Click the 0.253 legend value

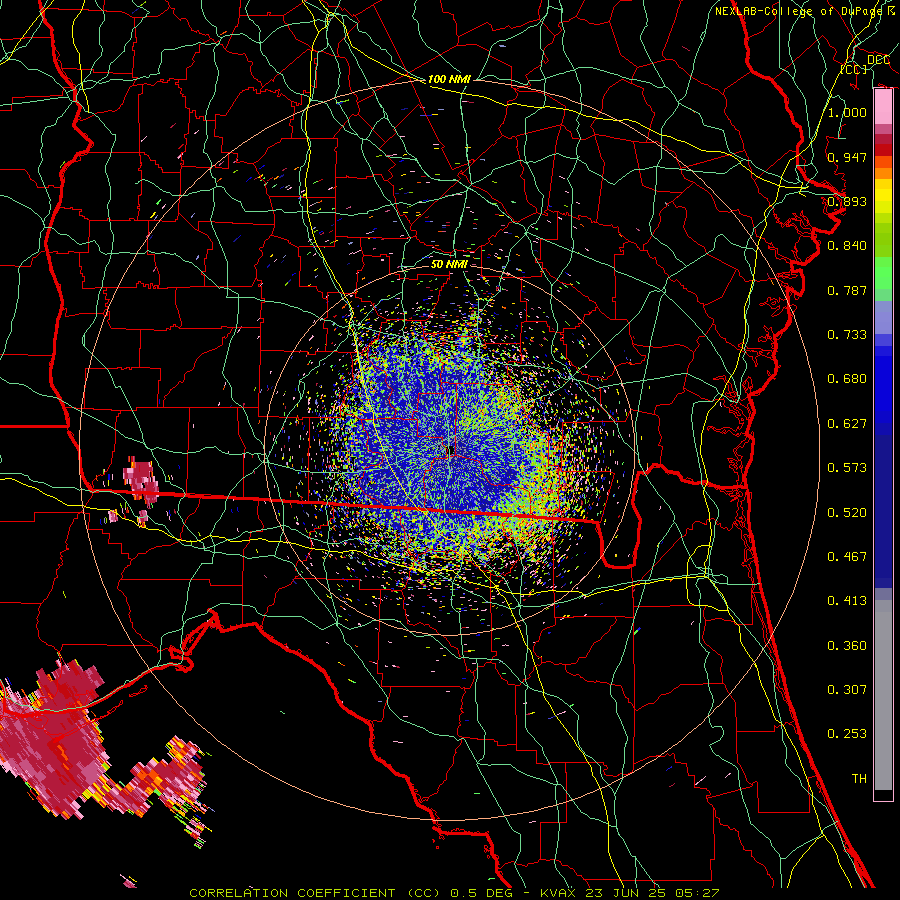click(847, 734)
